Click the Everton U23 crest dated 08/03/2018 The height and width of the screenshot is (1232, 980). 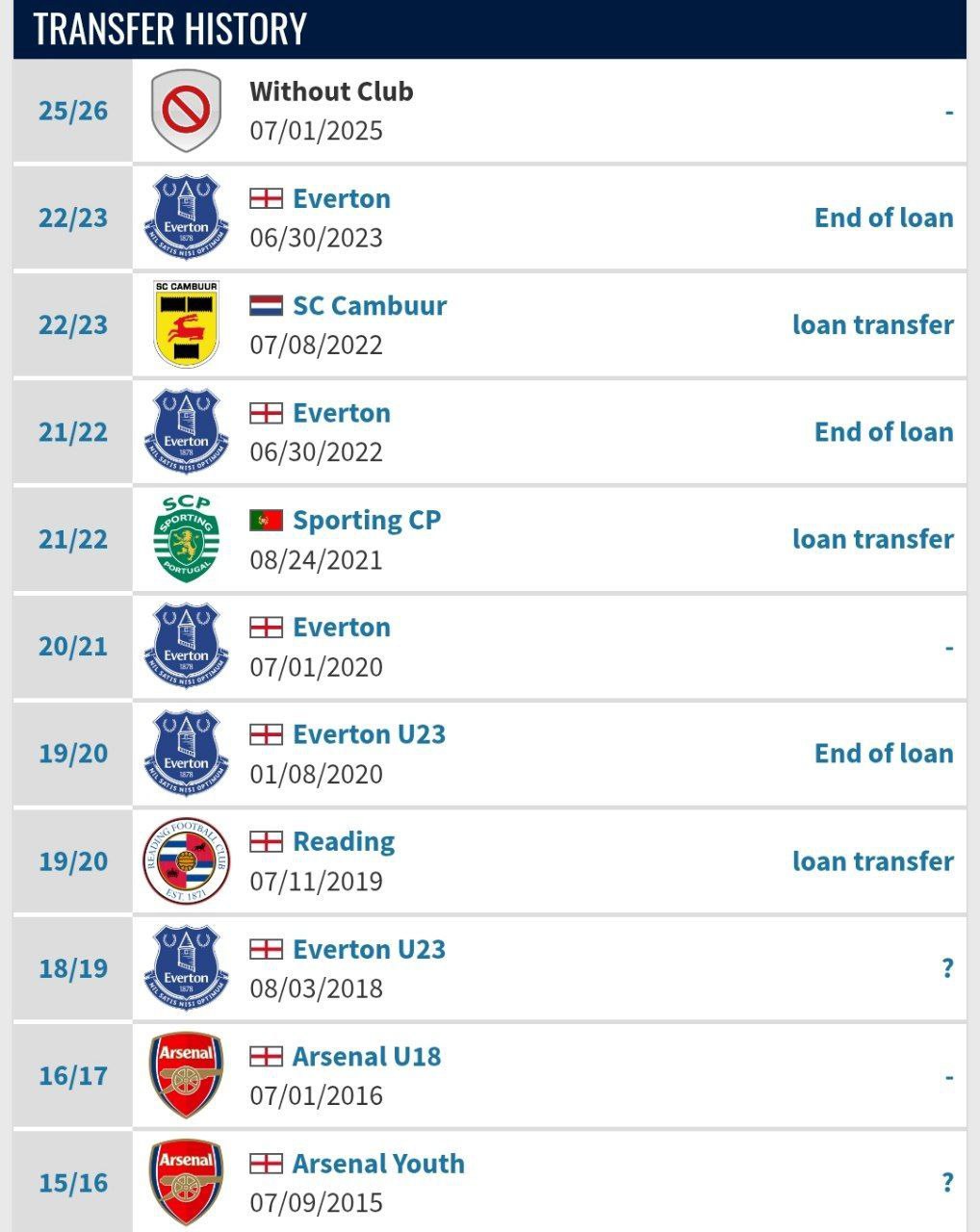[x=186, y=968]
